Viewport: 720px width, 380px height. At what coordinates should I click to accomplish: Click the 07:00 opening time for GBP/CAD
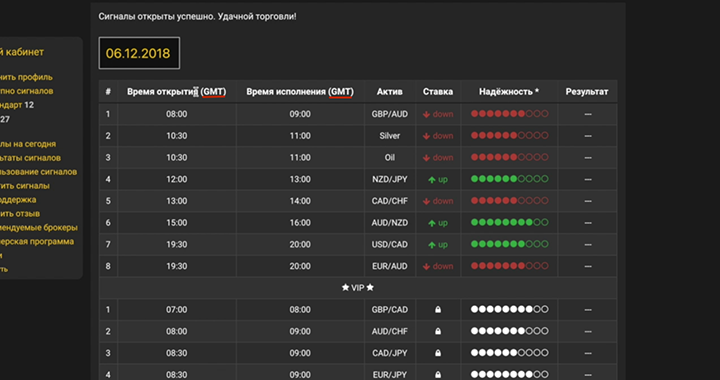(x=177, y=310)
